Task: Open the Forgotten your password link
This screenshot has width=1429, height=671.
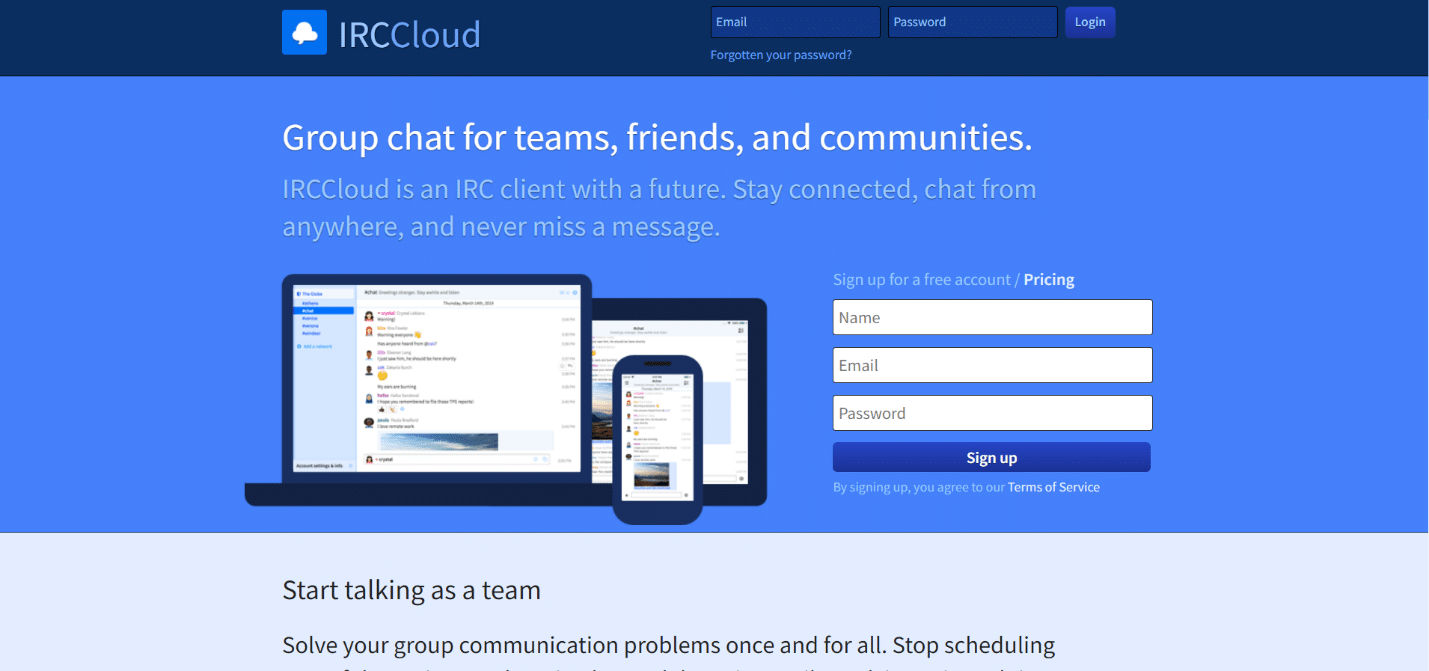Action: (781, 55)
